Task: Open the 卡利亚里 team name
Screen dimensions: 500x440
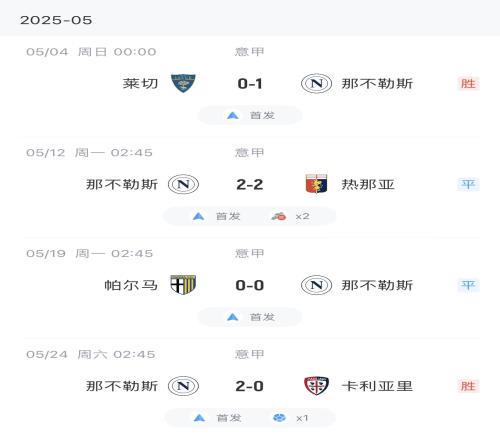Action: tap(377, 386)
